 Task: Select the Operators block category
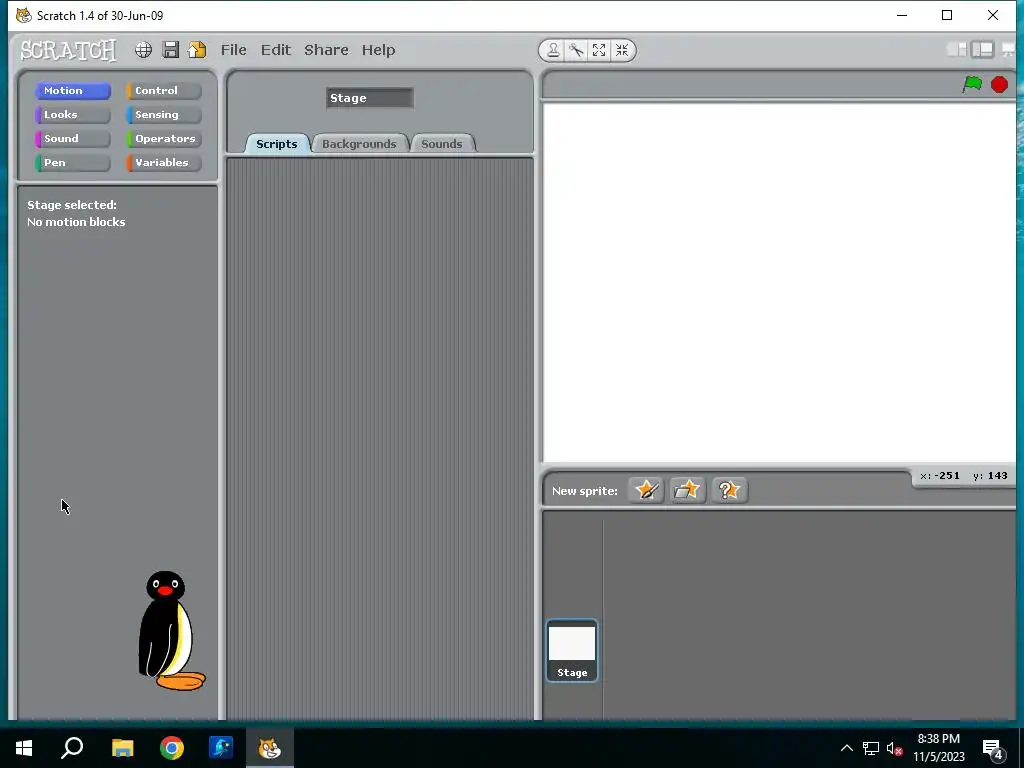[164, 138]
